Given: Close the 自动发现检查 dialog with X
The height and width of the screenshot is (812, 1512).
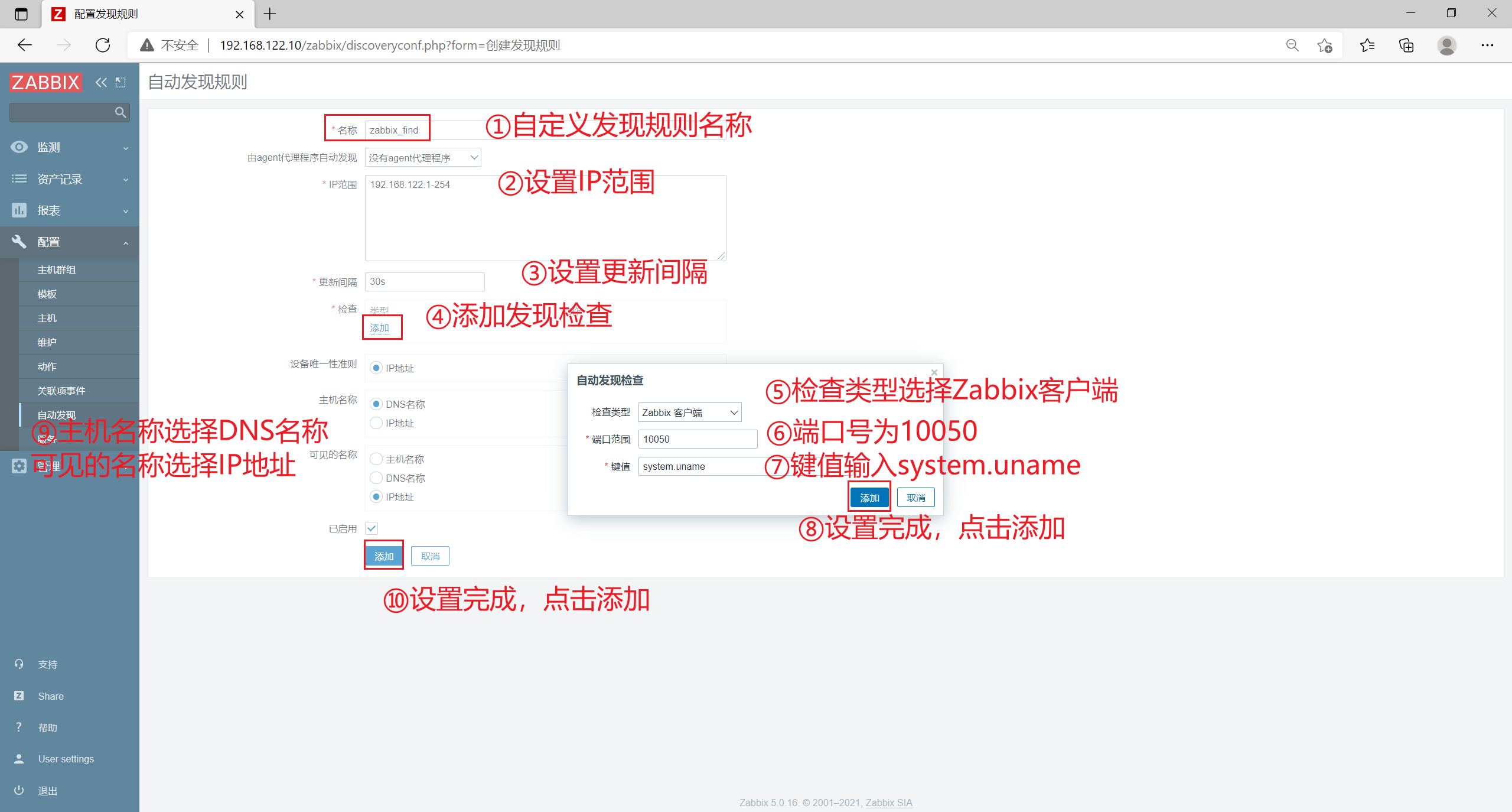Looking at the screenshot, I should coord(934,372).
